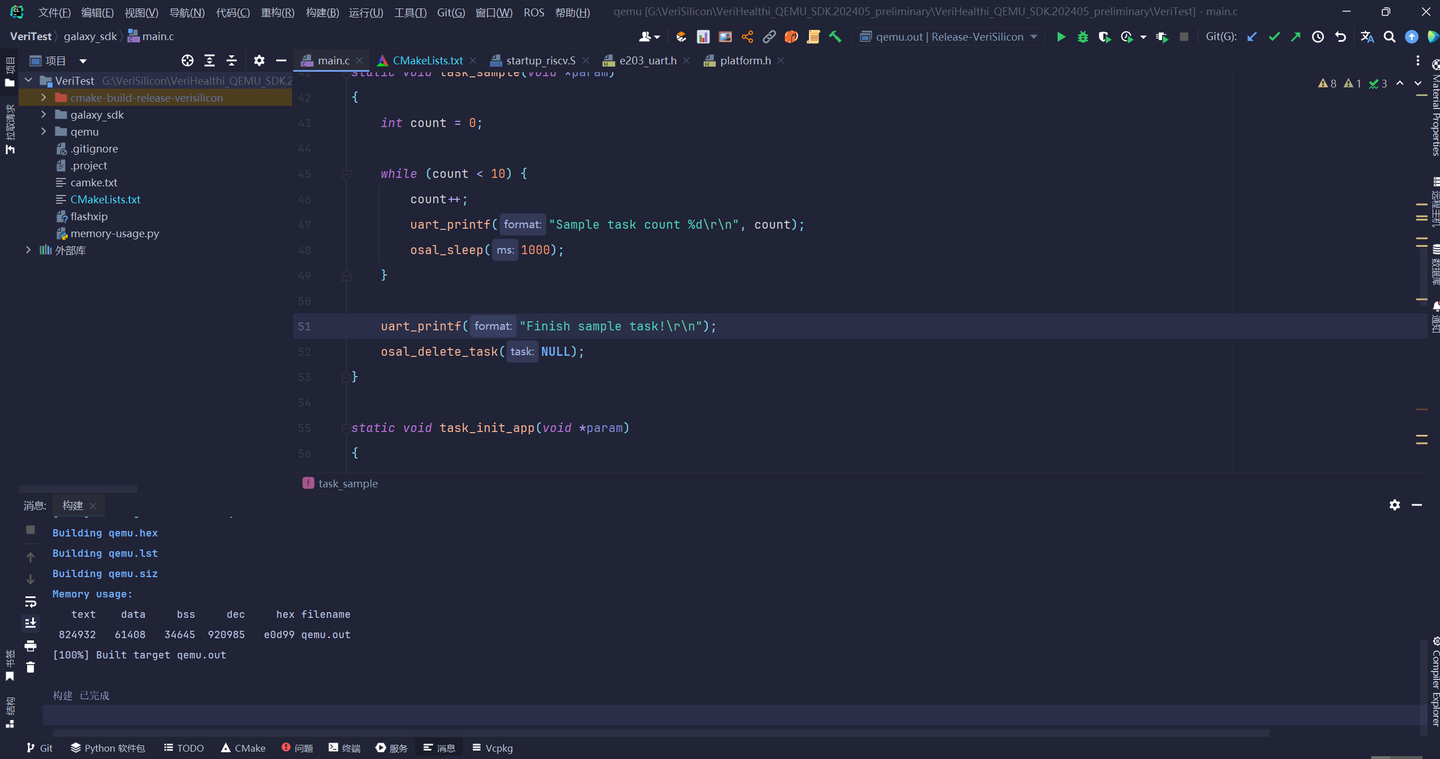The image size is (1440, 759).
Task: Show Git history clock icon
Action: click(1318, 37)
